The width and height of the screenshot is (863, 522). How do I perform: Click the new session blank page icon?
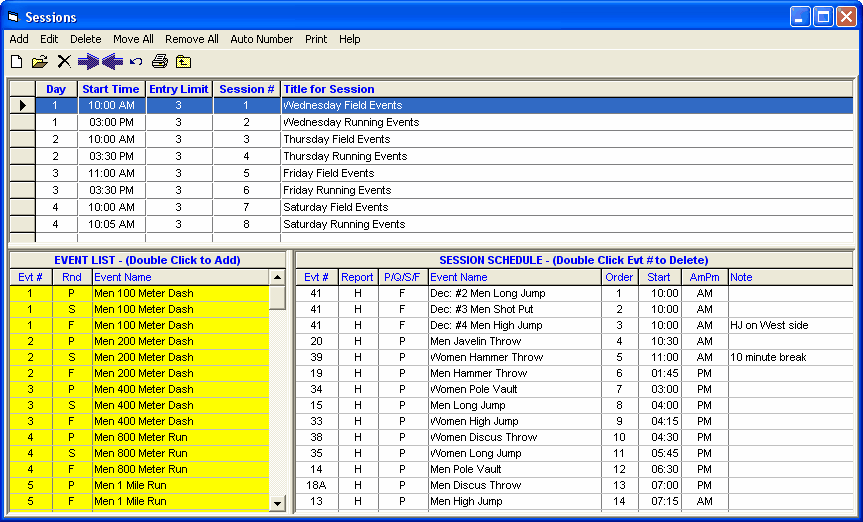16,62
